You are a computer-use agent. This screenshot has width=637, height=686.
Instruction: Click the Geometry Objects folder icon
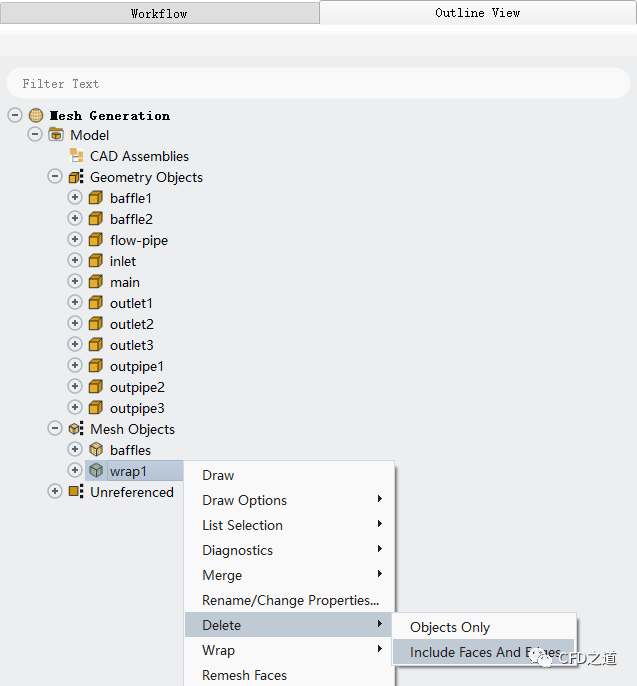click(x=76, y=177)
